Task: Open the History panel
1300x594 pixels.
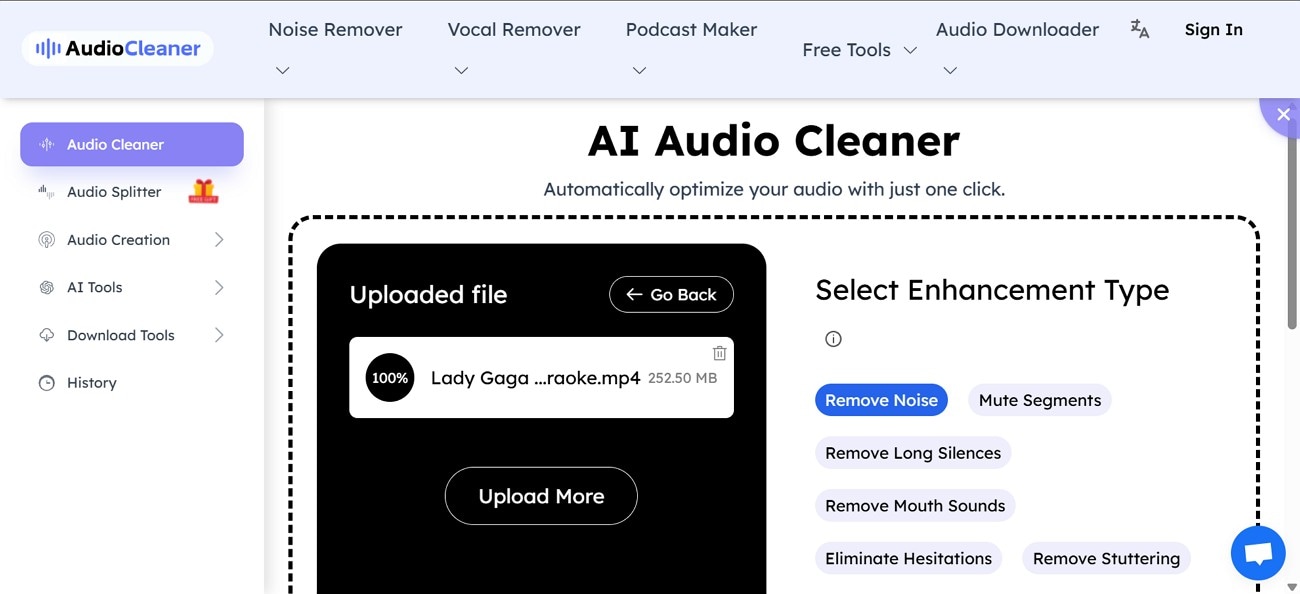Action: coord(91,382)
